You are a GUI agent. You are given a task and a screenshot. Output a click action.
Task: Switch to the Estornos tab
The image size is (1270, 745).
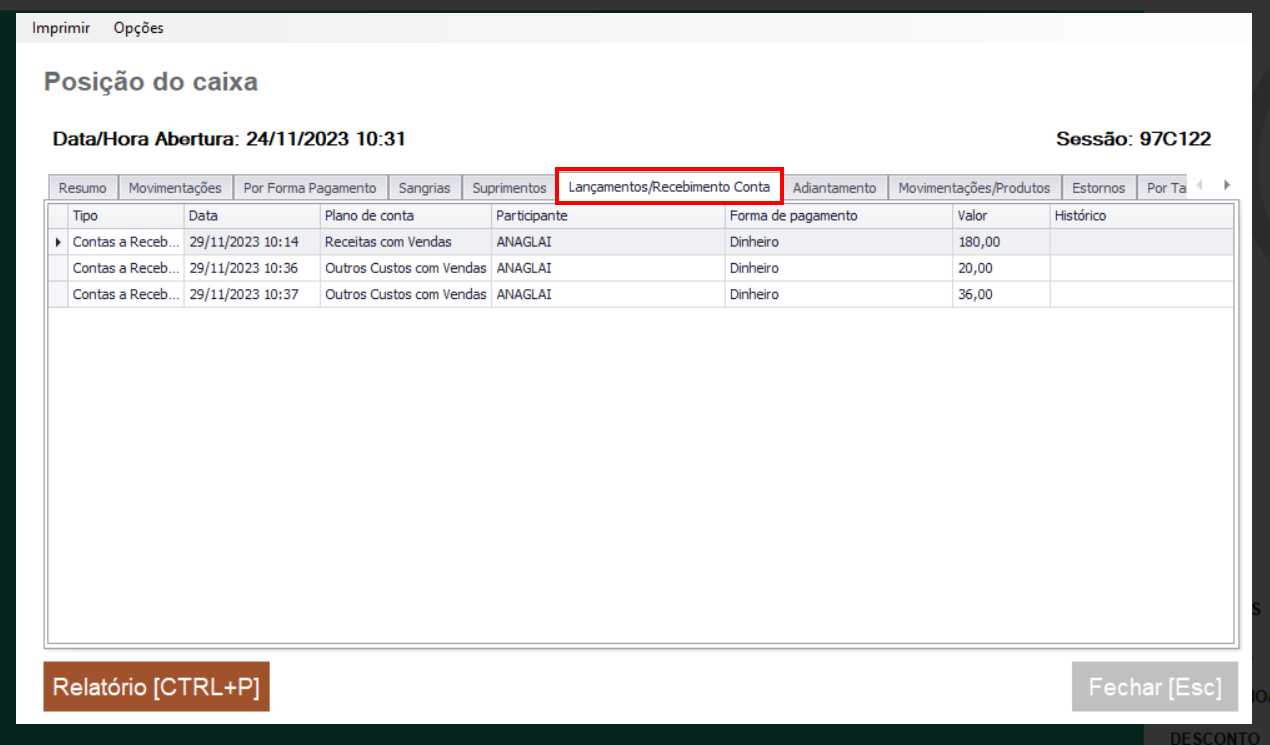[1098, 188]
